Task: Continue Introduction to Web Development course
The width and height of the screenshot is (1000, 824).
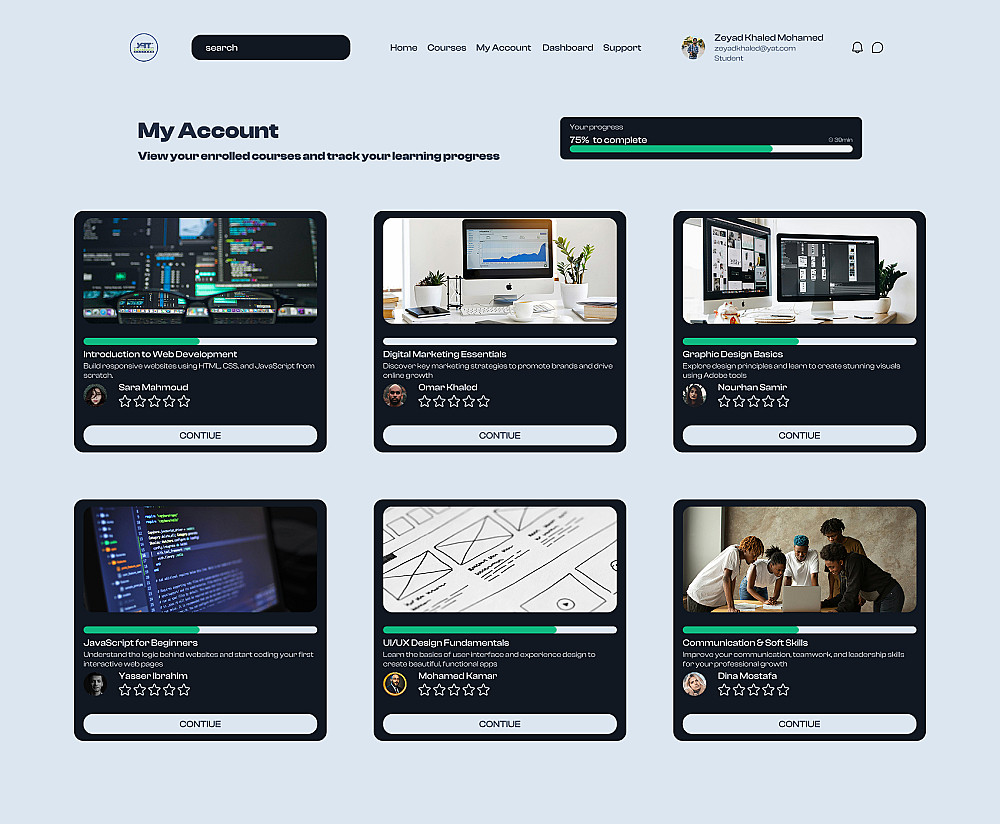Action: [200, 435]
